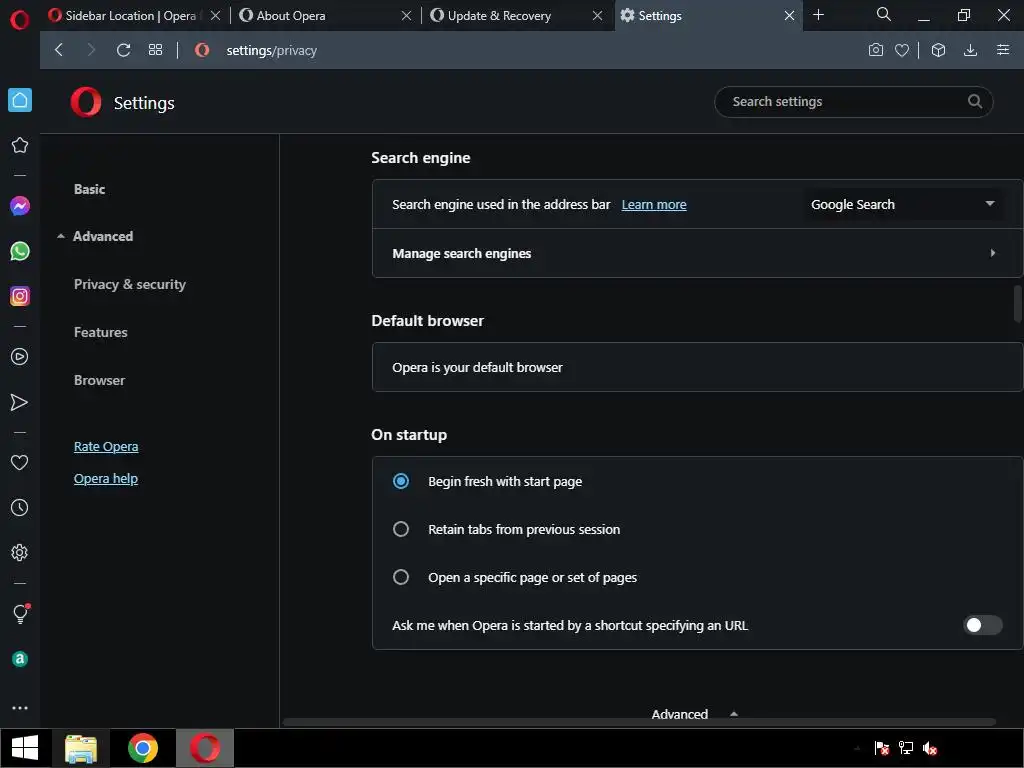Open Basic settings section
Viewport: 1024px width, 768px height.
coord(89,189)
